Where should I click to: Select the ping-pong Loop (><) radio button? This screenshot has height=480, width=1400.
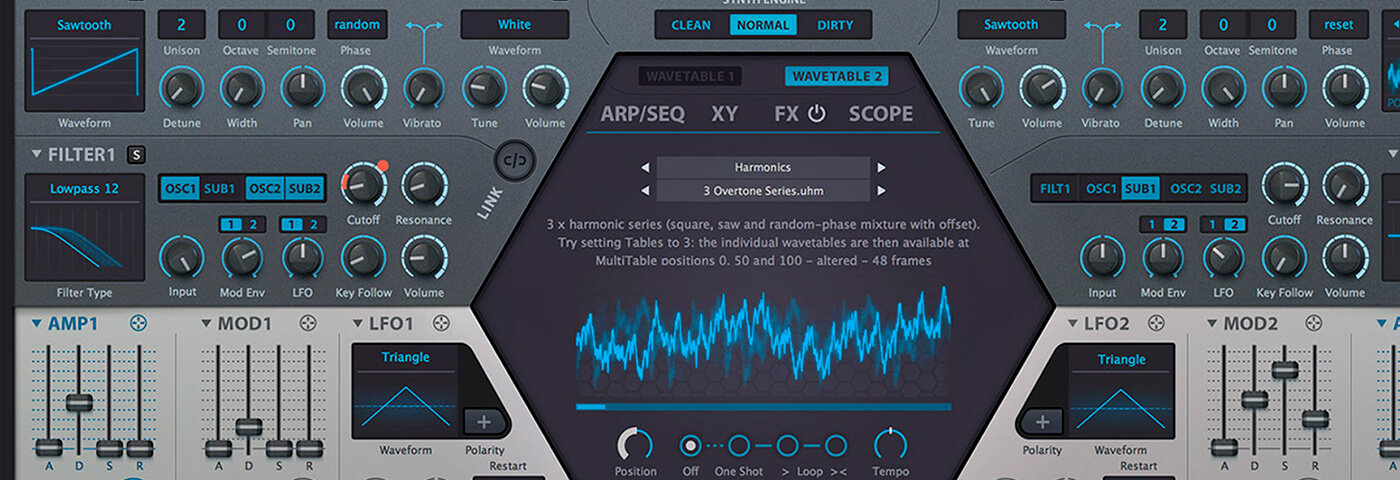tap(836, 446)
